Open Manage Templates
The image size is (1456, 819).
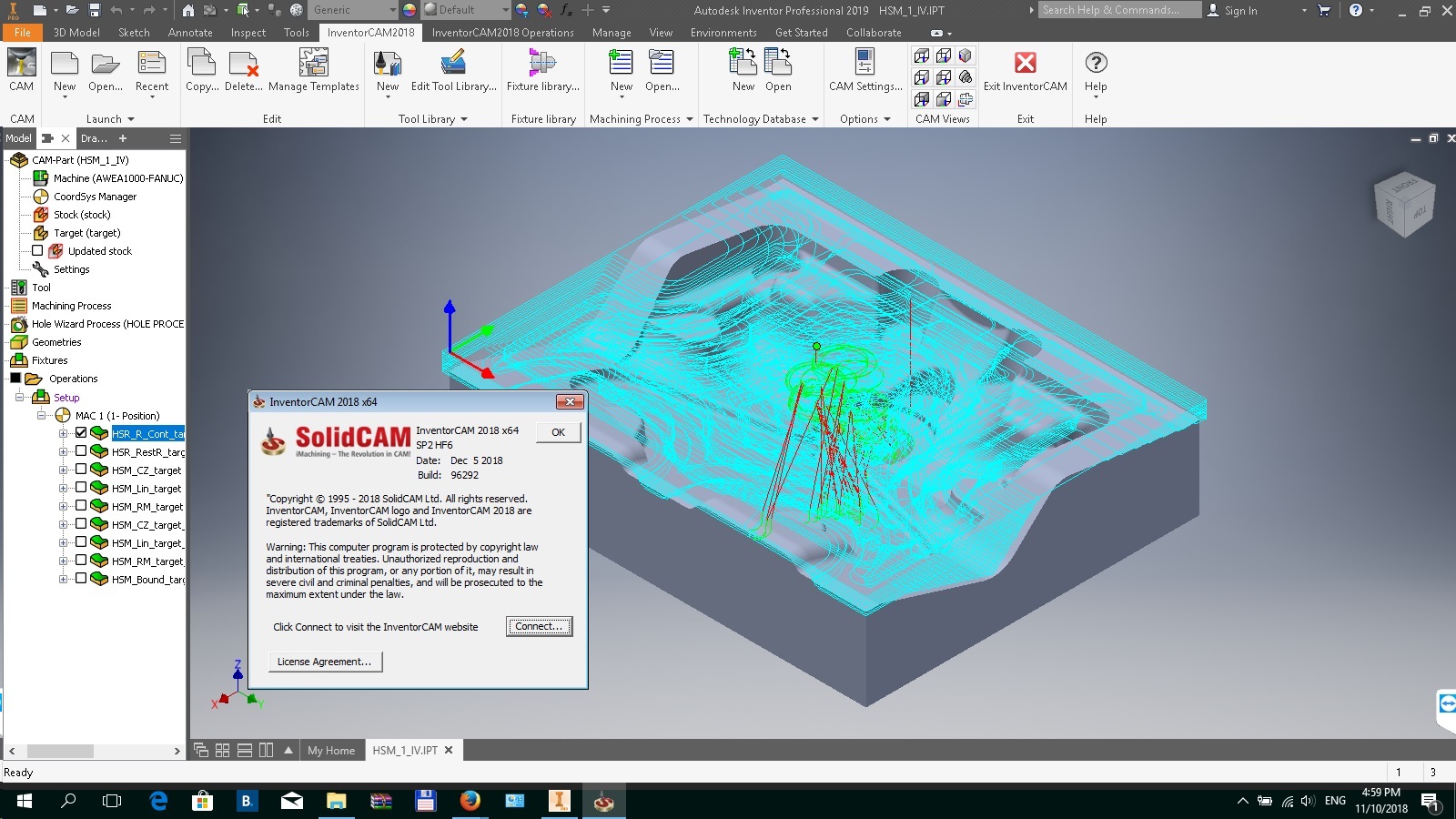[x=313, y=71]
